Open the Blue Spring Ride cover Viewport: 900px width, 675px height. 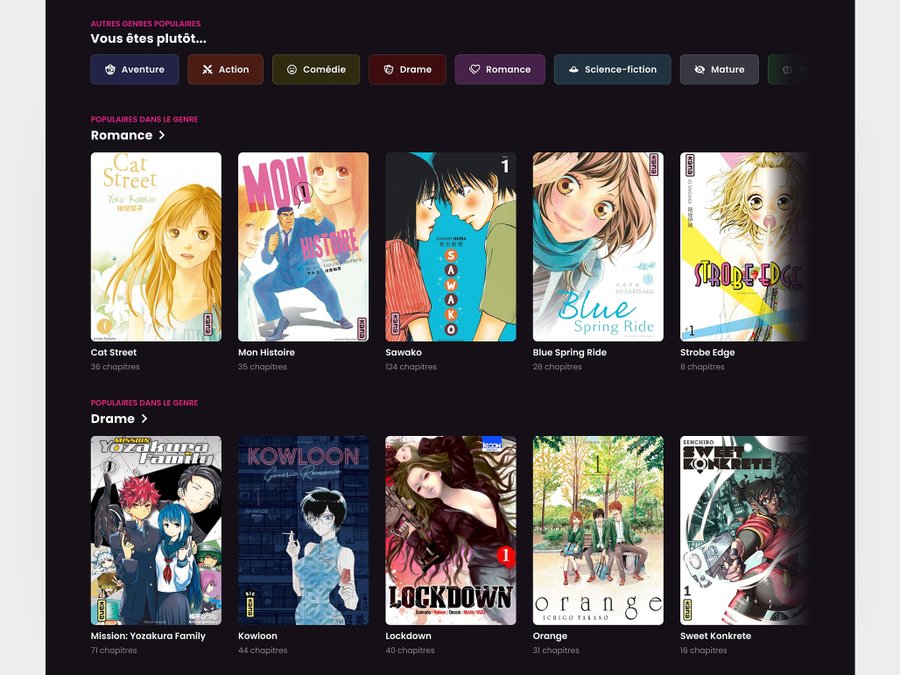tap(598, 246)
